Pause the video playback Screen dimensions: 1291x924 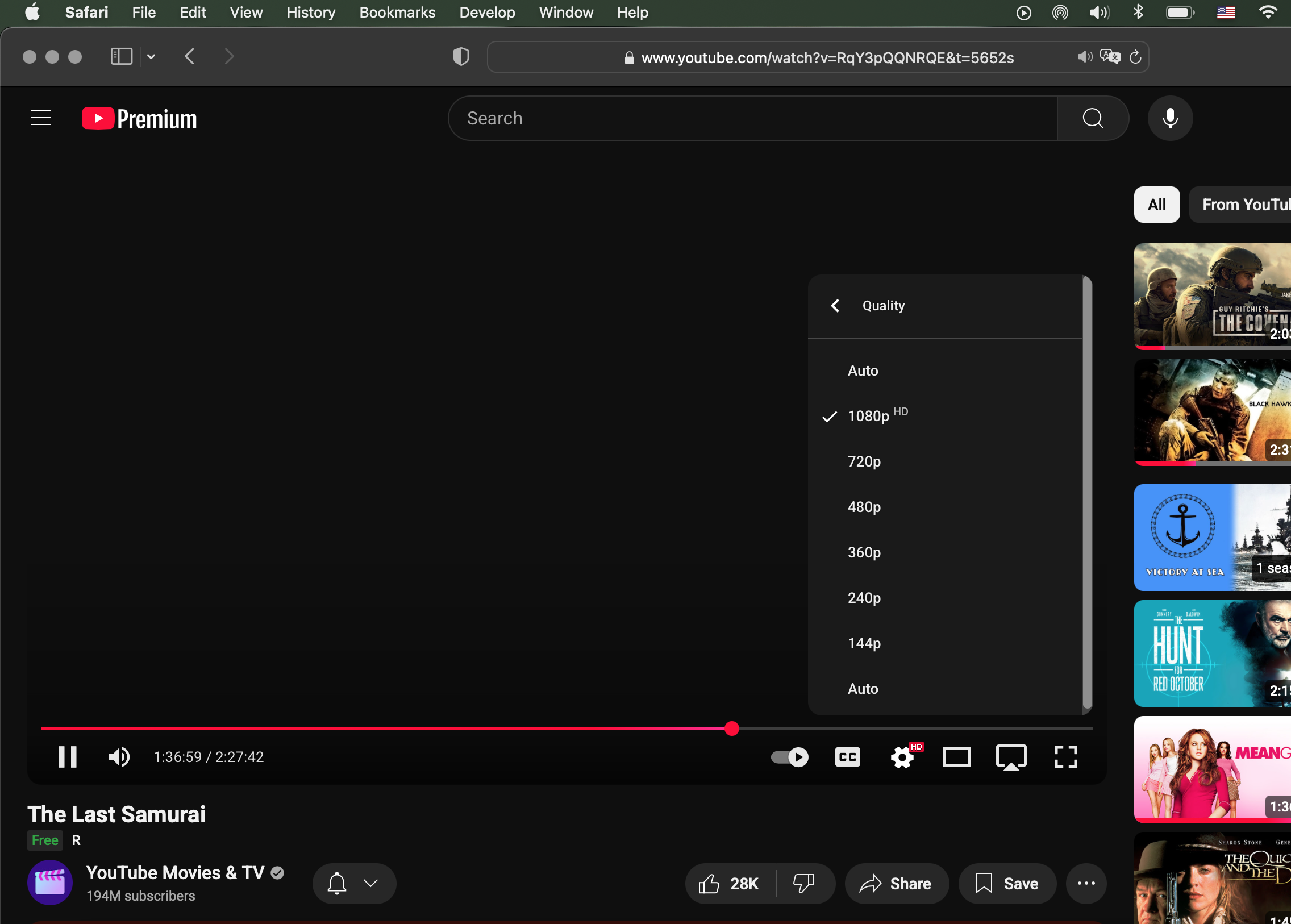68,757
